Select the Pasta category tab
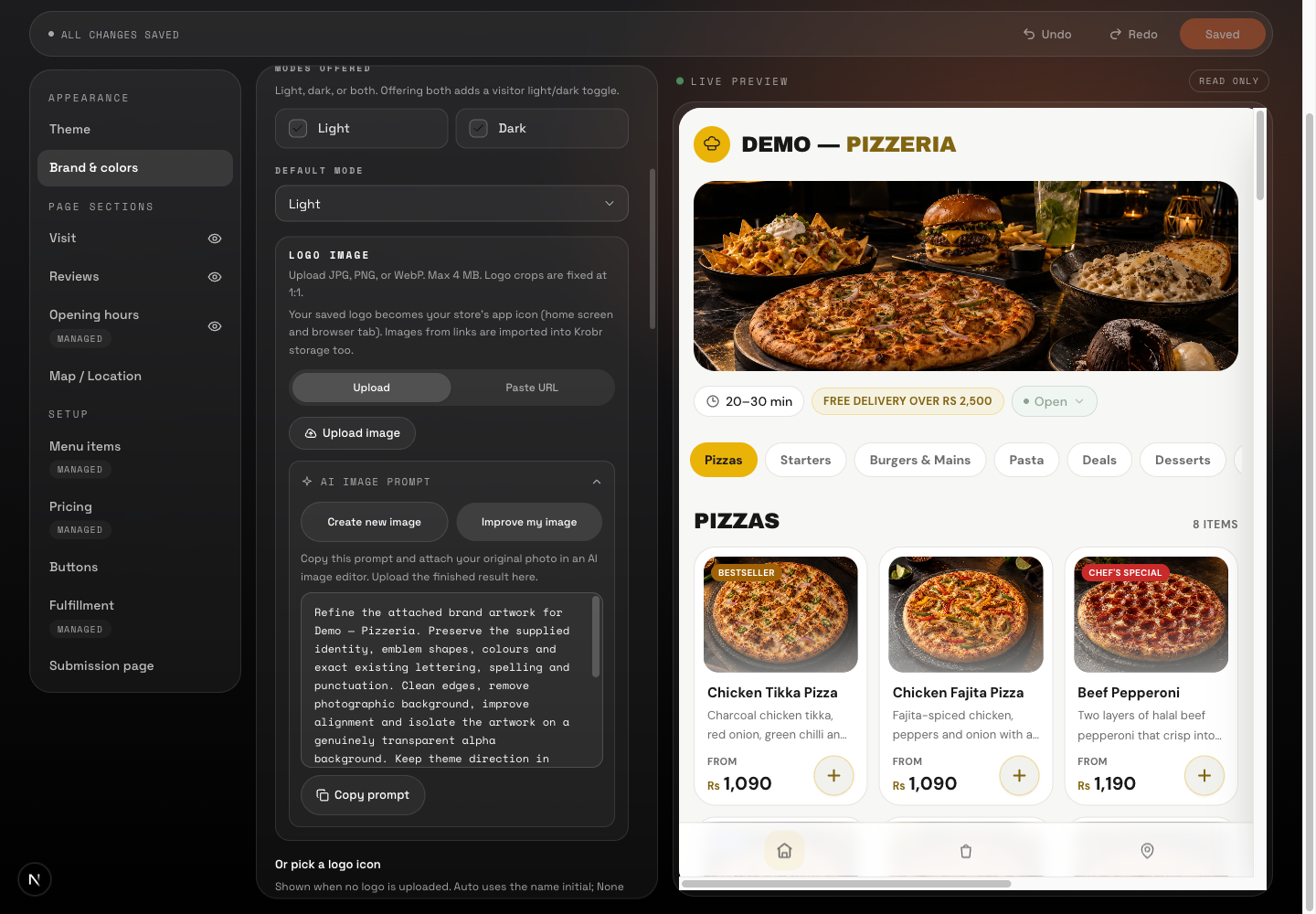Screen dimensions: 1316x914 pyautogui.click(x=1026, y=460)
